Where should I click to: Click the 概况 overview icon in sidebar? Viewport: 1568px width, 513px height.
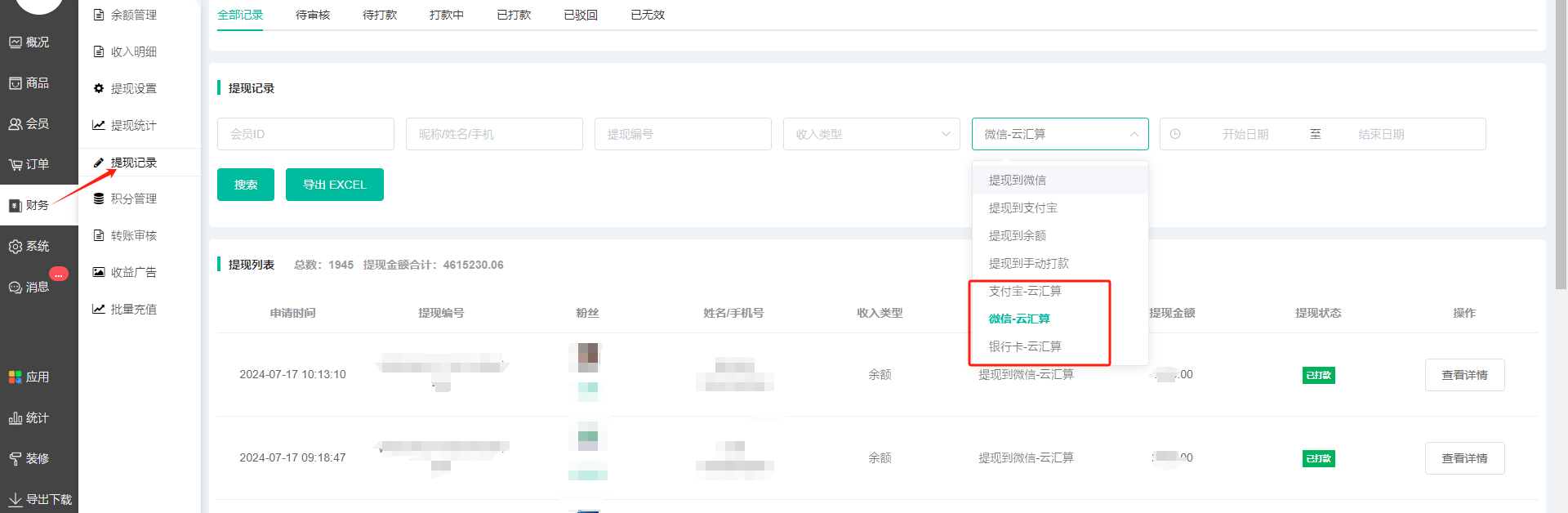[x=16, y=42]
